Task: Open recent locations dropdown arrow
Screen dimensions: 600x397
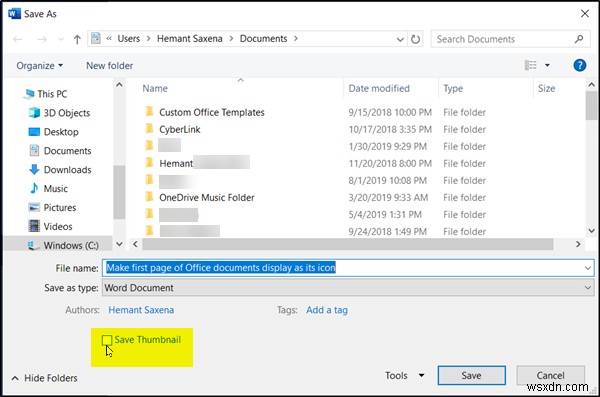Action: (x=61, y=39)
